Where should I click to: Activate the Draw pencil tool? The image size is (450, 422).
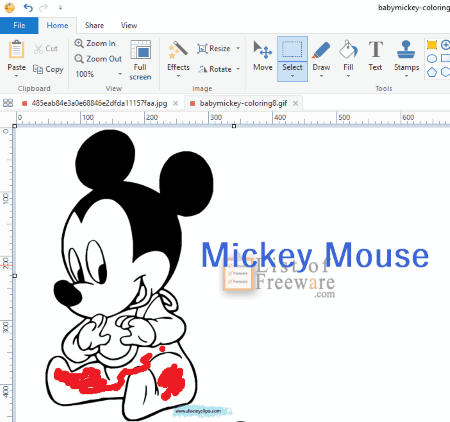click(x=321, y=58)
